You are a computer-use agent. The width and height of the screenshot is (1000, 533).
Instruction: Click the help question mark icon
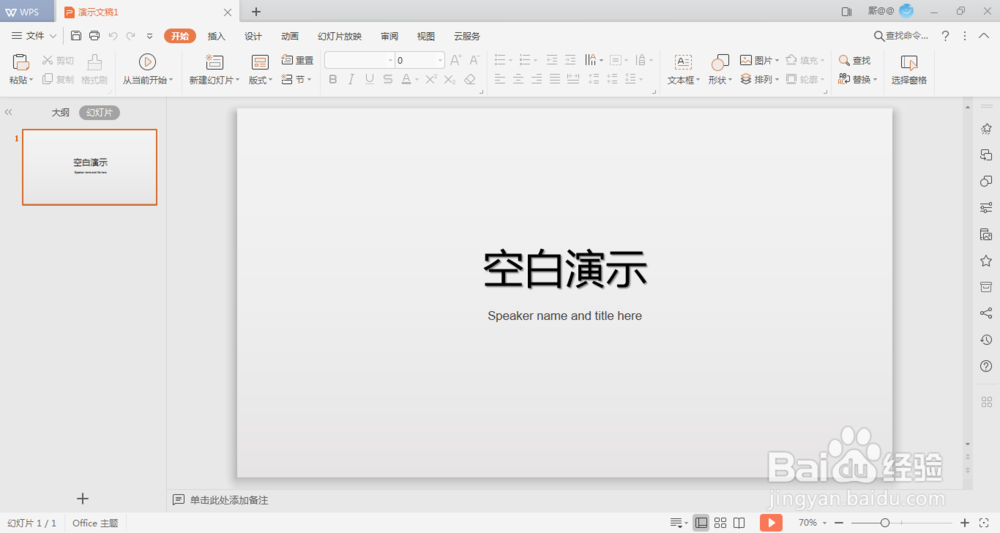pyautogui.click(x=945, y=36)
